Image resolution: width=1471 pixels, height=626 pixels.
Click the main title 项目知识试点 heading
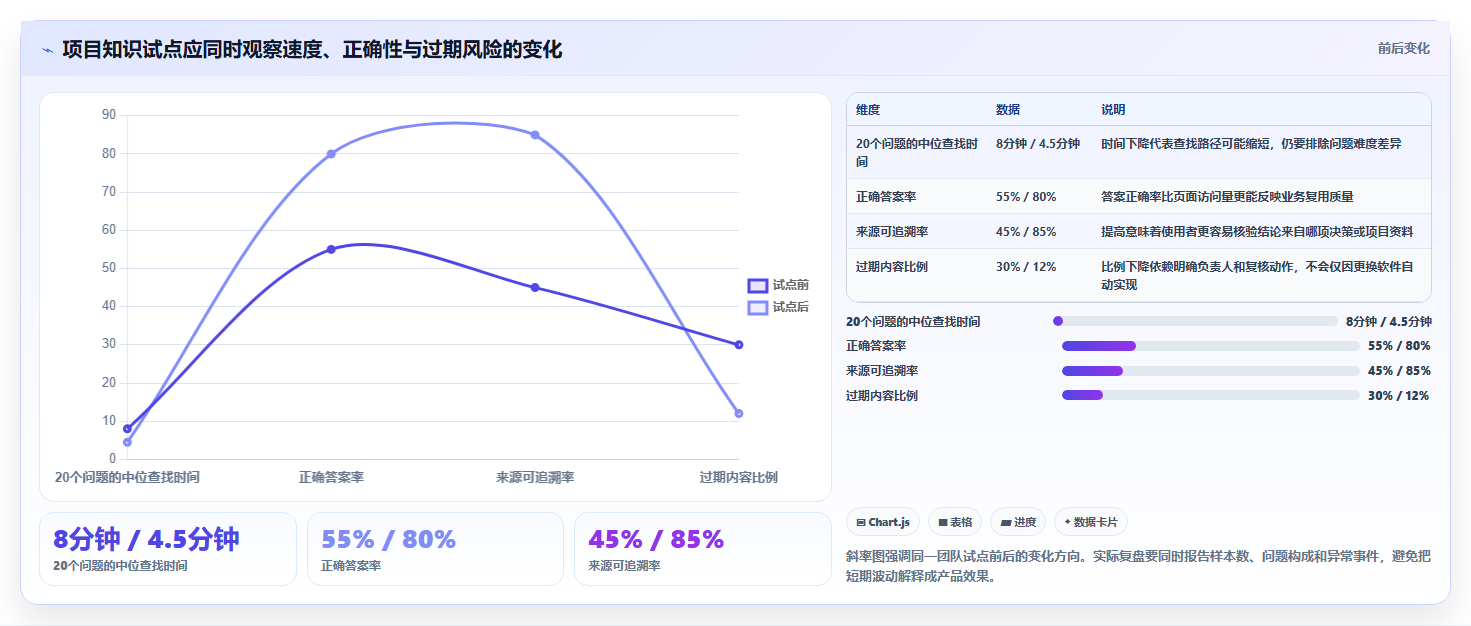312,49
